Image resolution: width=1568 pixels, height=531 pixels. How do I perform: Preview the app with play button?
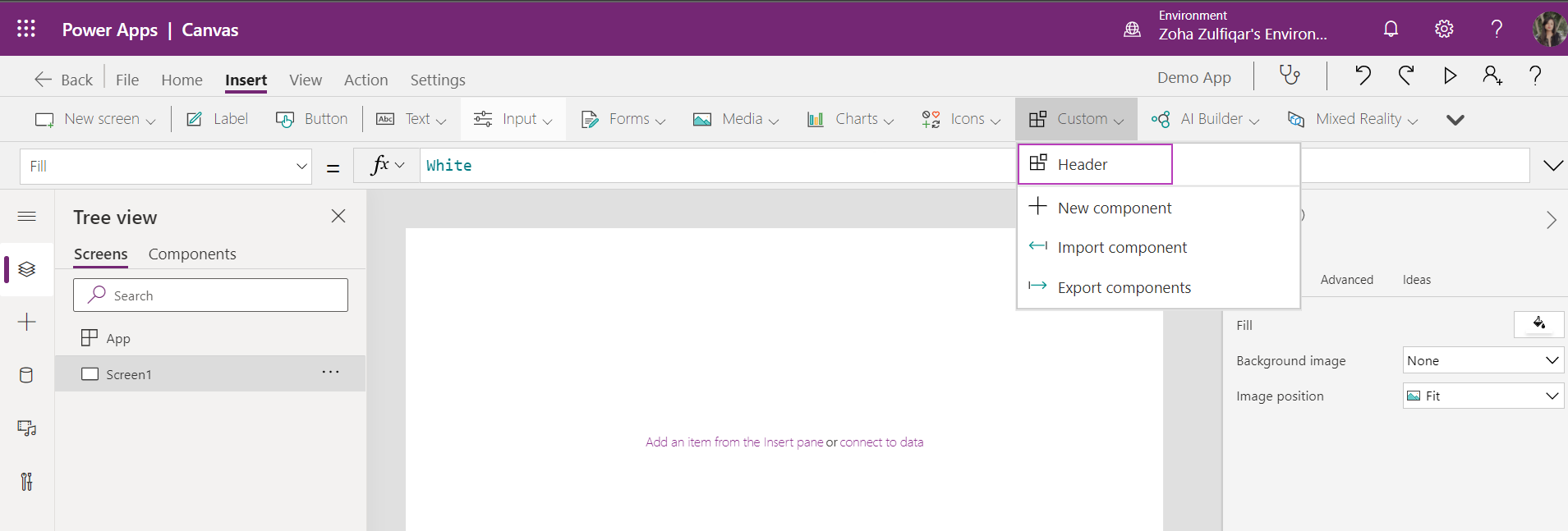coord(1450,76)
